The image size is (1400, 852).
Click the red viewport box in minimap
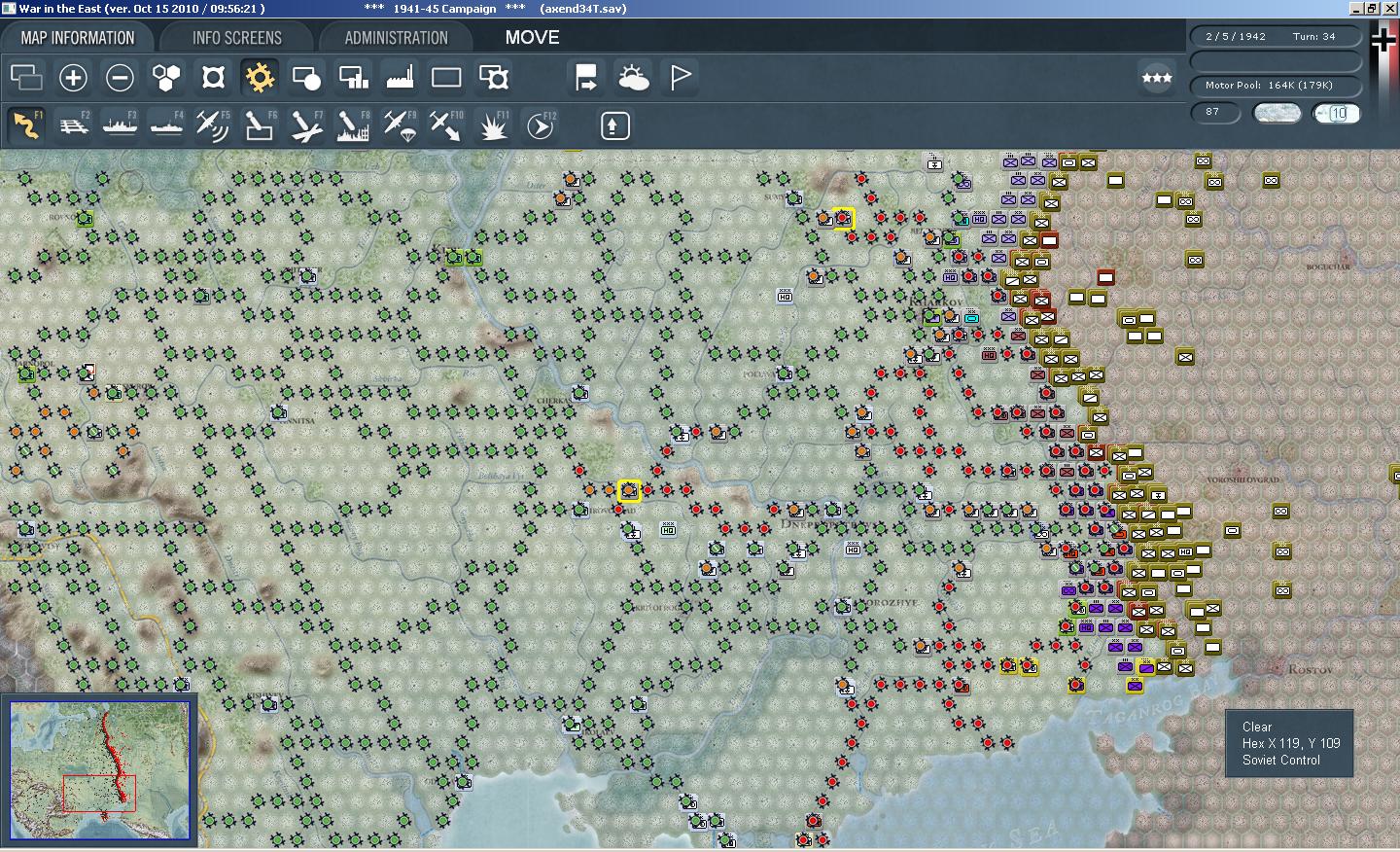click(99, 794)
